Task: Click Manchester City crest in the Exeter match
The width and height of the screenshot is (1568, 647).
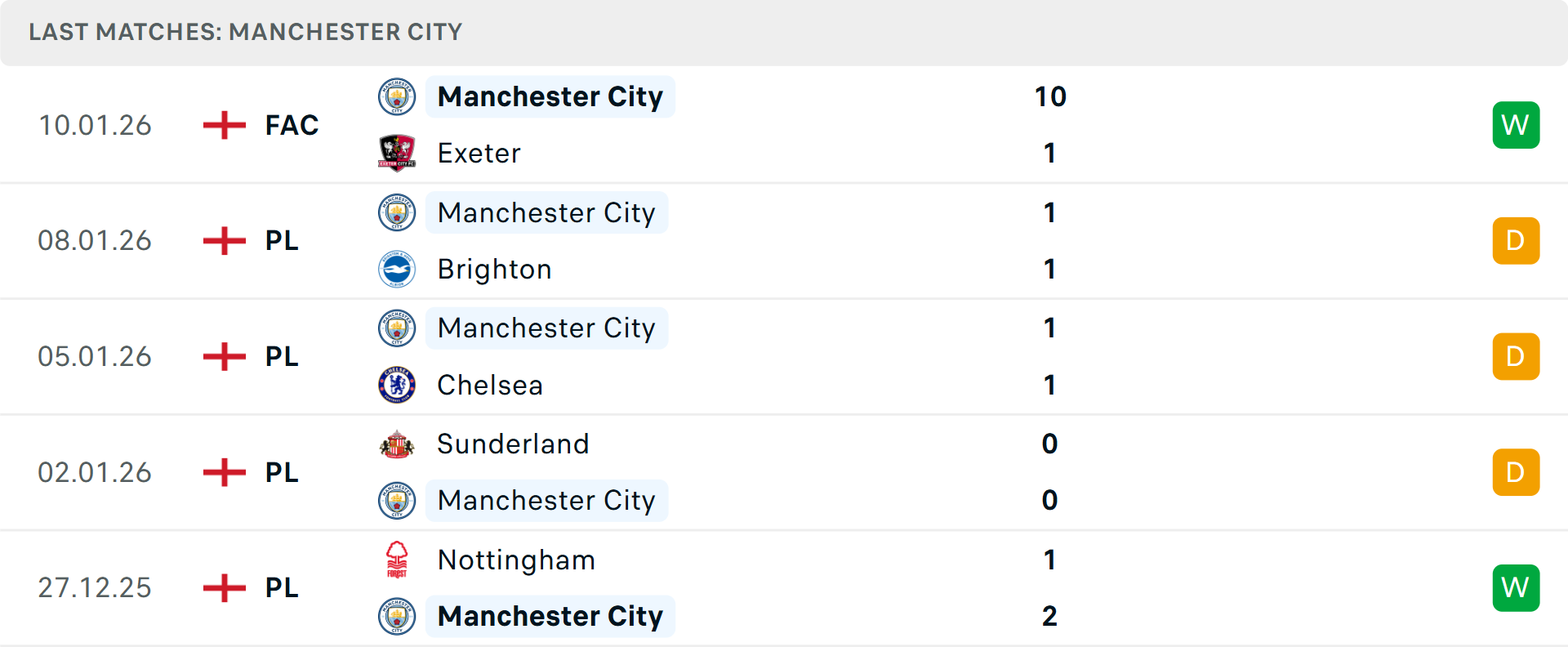Action: tap(397, 96)
